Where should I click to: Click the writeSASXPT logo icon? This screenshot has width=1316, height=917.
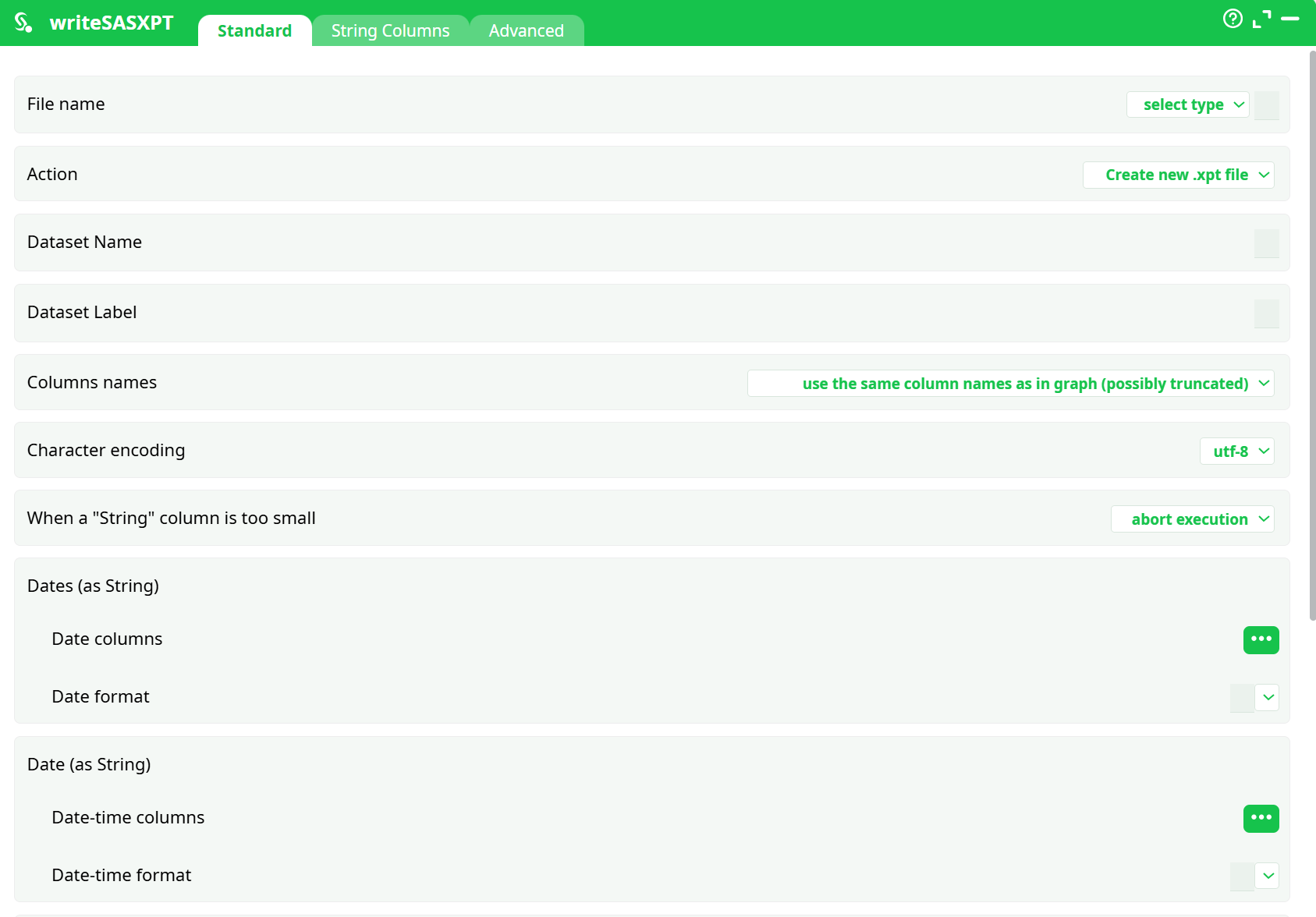coord(23,23)
